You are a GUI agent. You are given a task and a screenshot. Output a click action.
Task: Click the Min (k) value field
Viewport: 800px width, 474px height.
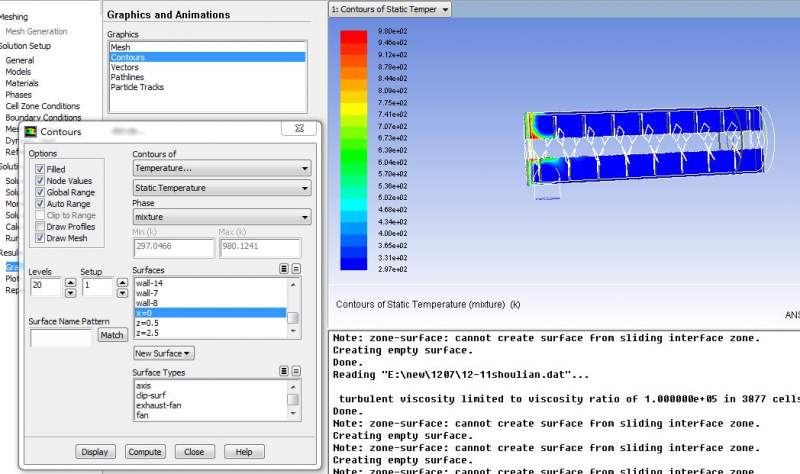(174, 247)
